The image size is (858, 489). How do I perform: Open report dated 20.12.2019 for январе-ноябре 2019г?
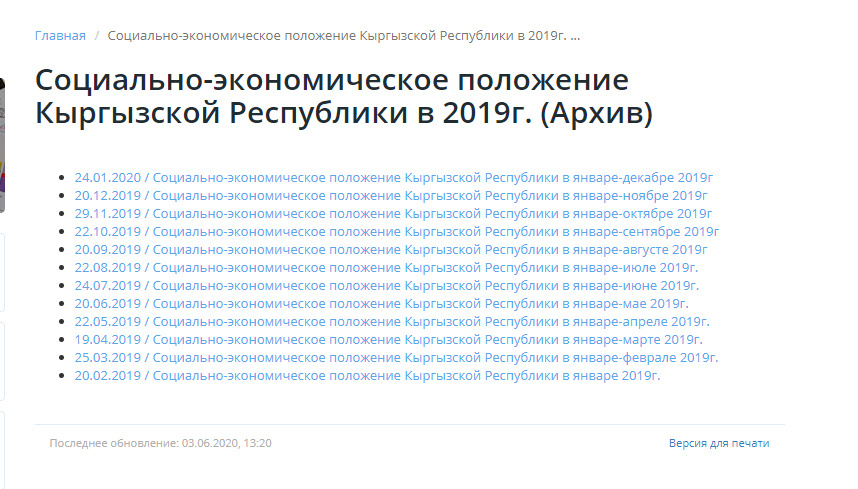click(x=391, y=196)
